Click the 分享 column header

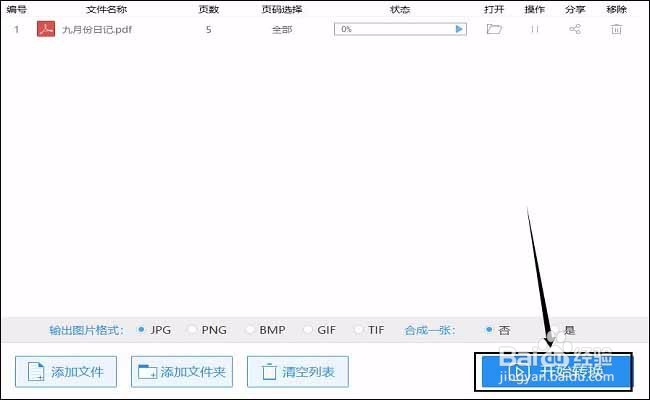pyautogui.click(x=575, y=9)
